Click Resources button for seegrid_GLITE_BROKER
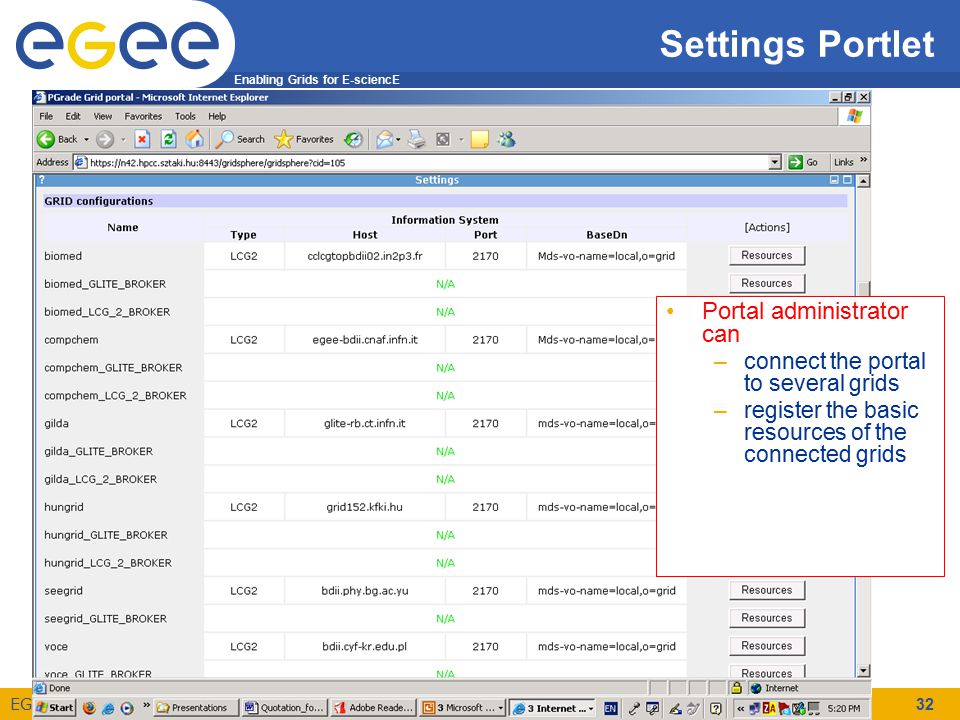Viewport: 960px width, 720px height. 767,618
